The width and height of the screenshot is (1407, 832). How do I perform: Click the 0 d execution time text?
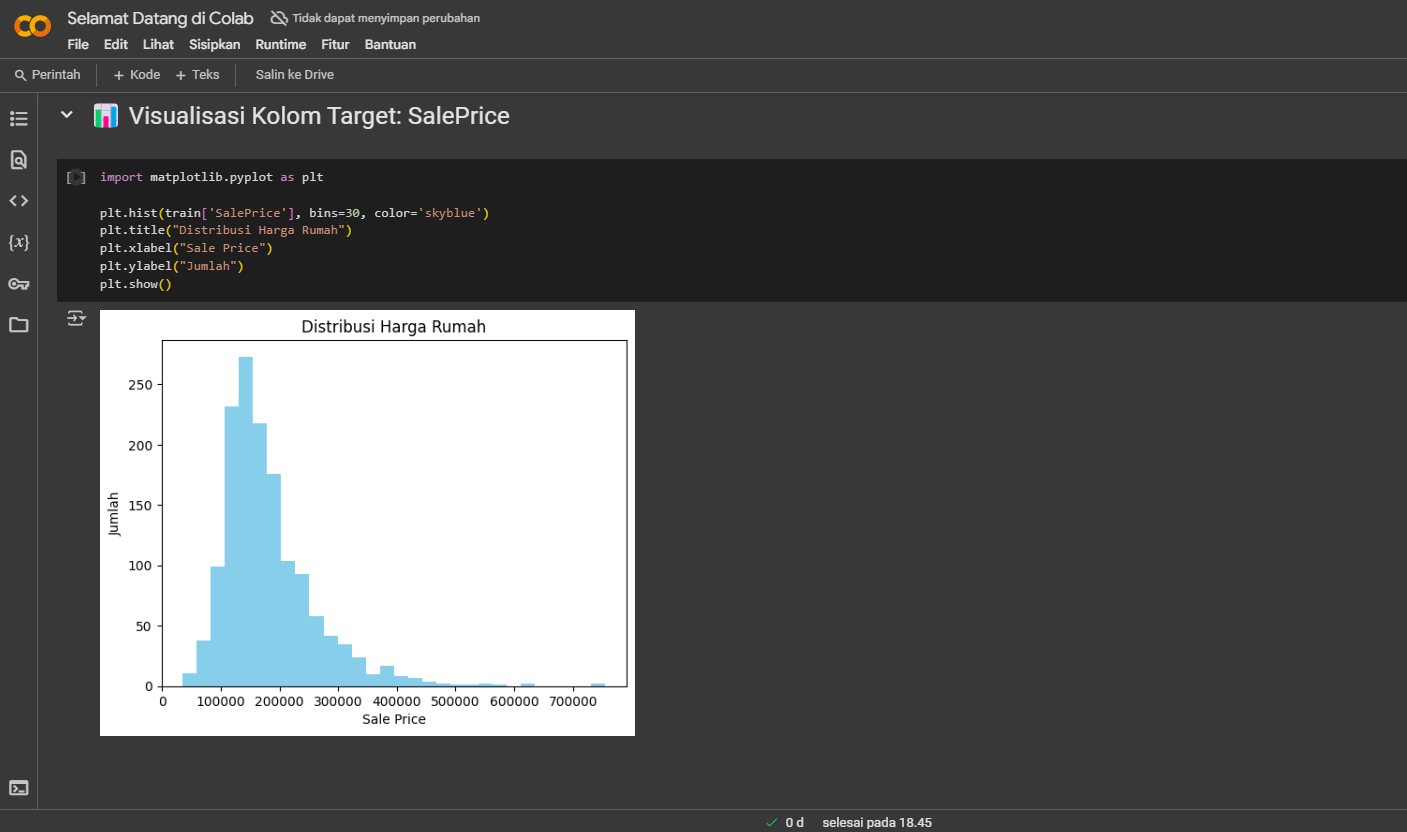(794, 822)
